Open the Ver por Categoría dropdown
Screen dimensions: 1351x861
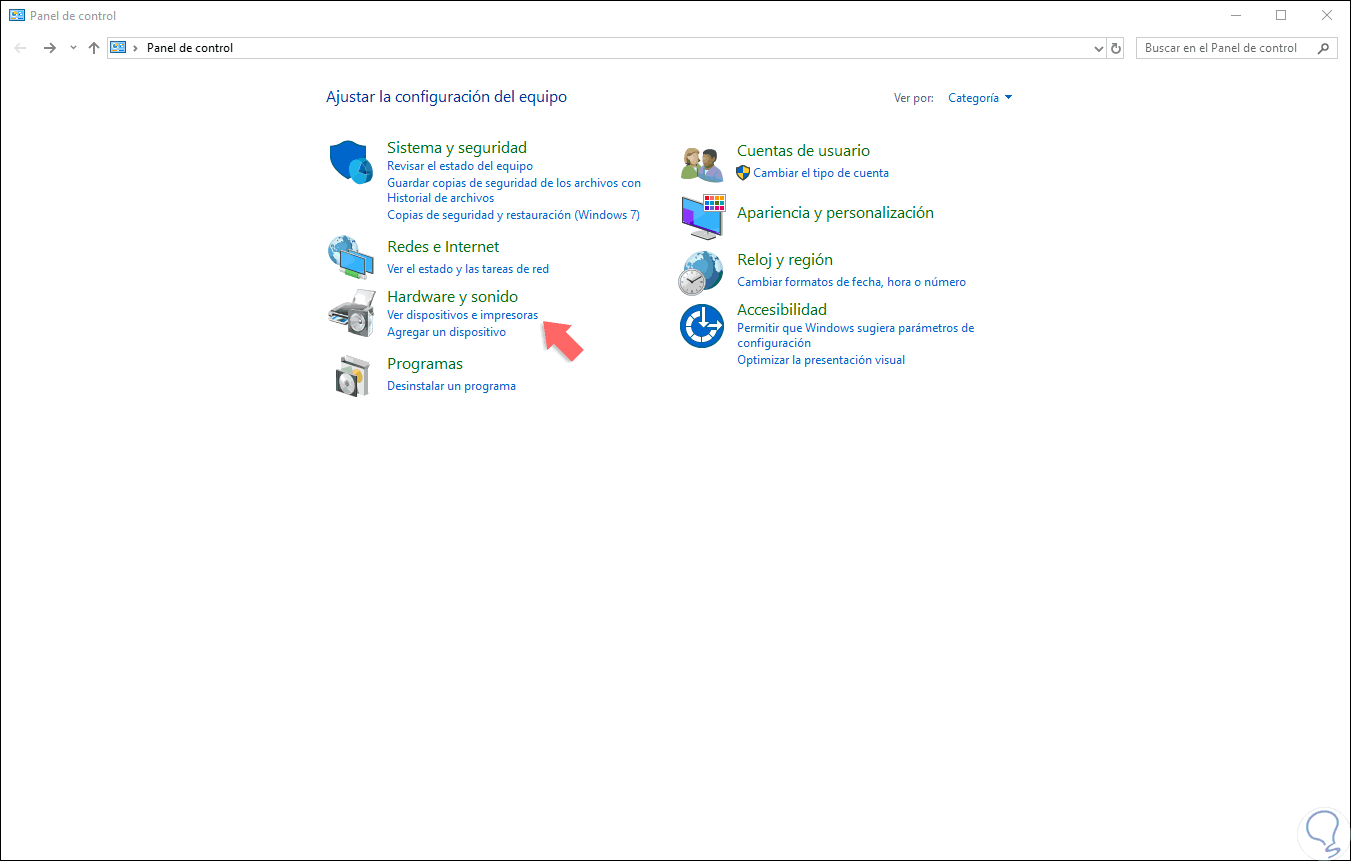click(x=980, y=98)
